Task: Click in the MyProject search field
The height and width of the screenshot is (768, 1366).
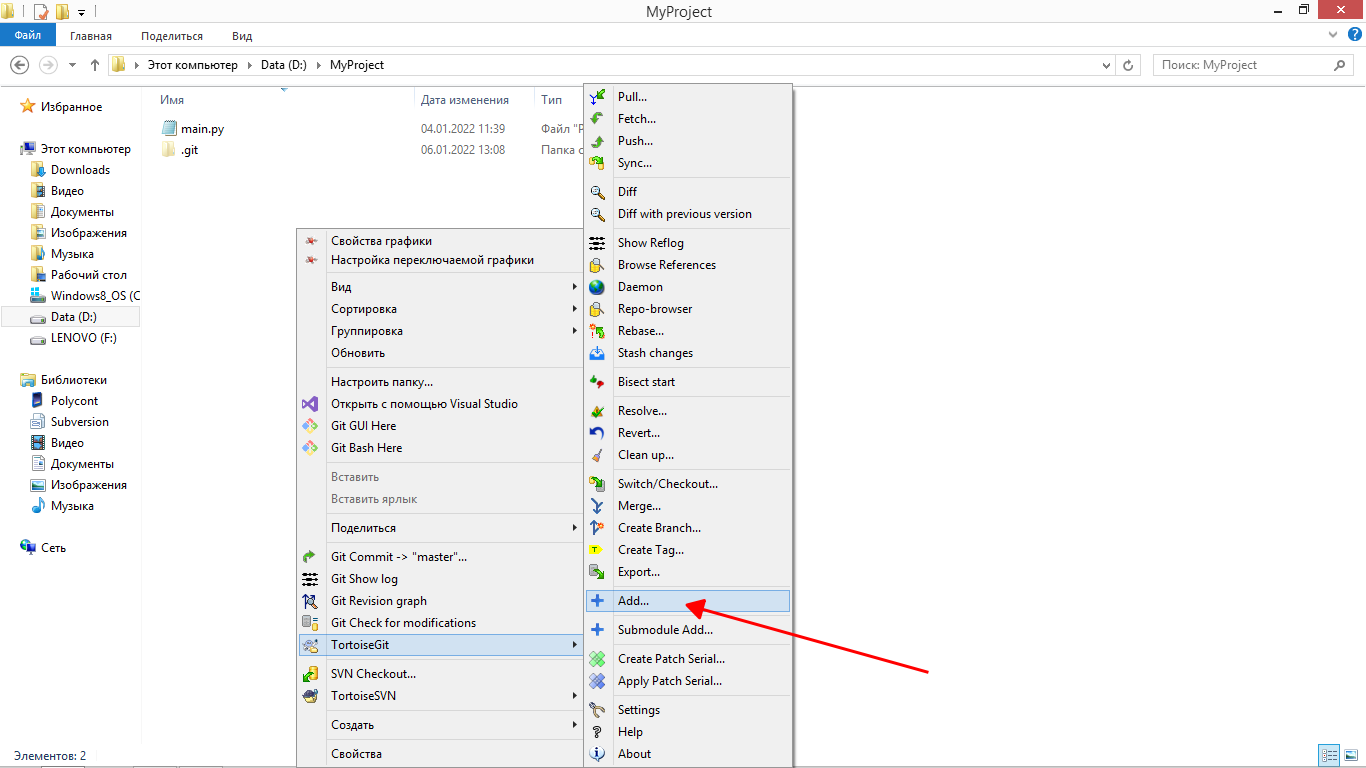Action: [1253, 65]
